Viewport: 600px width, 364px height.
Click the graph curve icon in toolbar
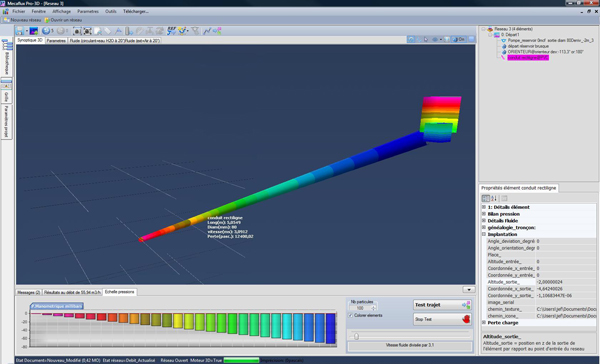(207, 31)
